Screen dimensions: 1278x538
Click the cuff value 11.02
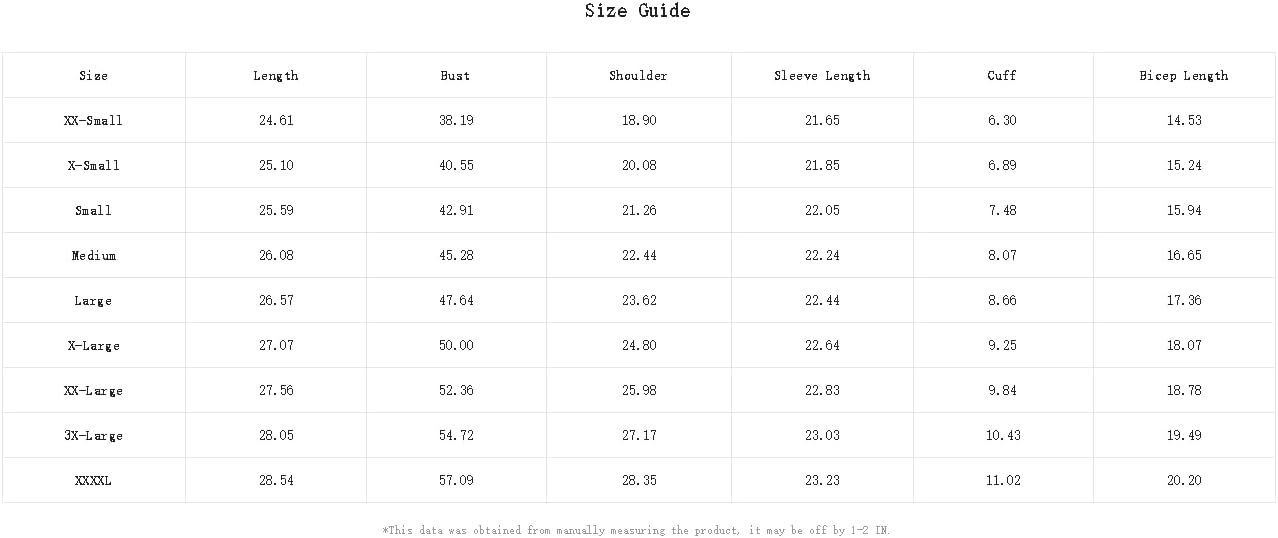(1003, 481)
